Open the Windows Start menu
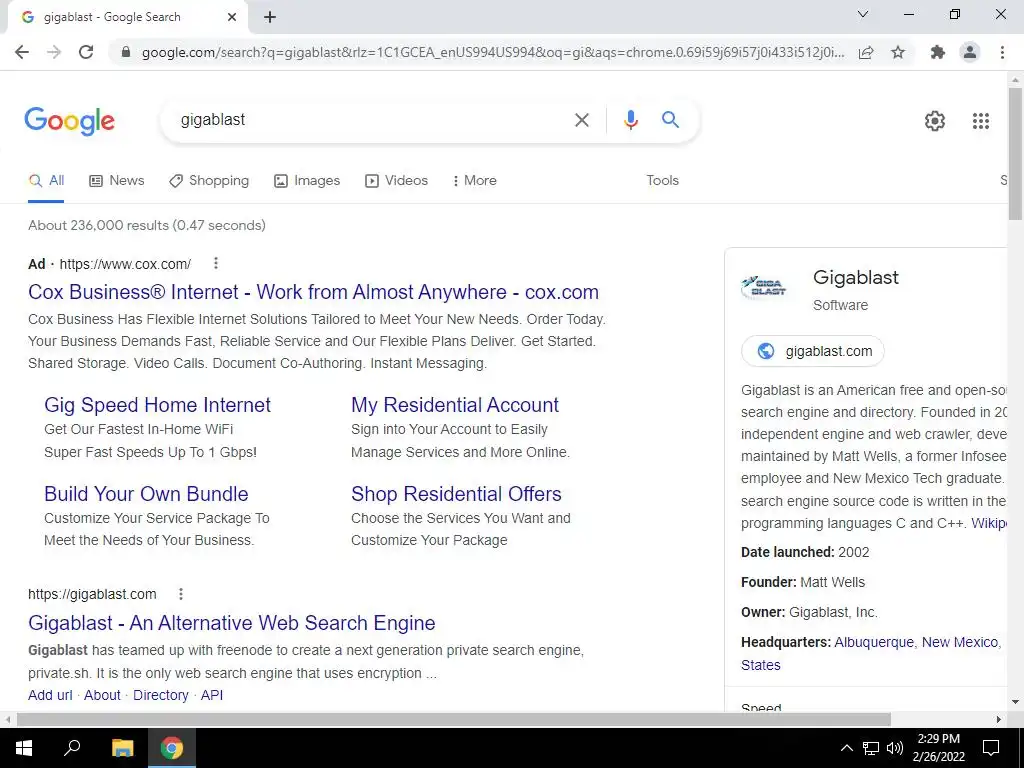 [x=24, y=748]
